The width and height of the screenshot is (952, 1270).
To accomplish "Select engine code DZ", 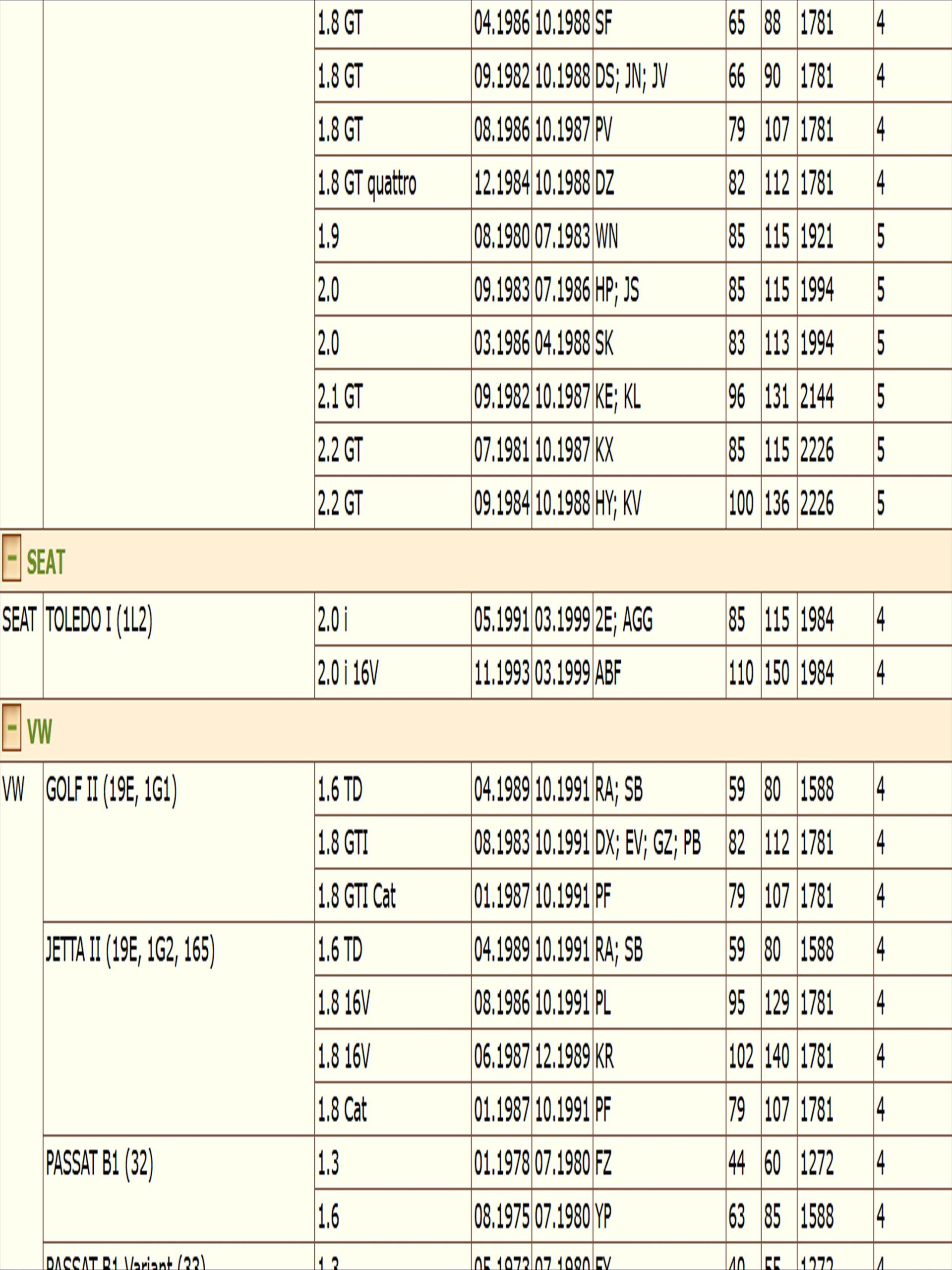I will 659,183.
